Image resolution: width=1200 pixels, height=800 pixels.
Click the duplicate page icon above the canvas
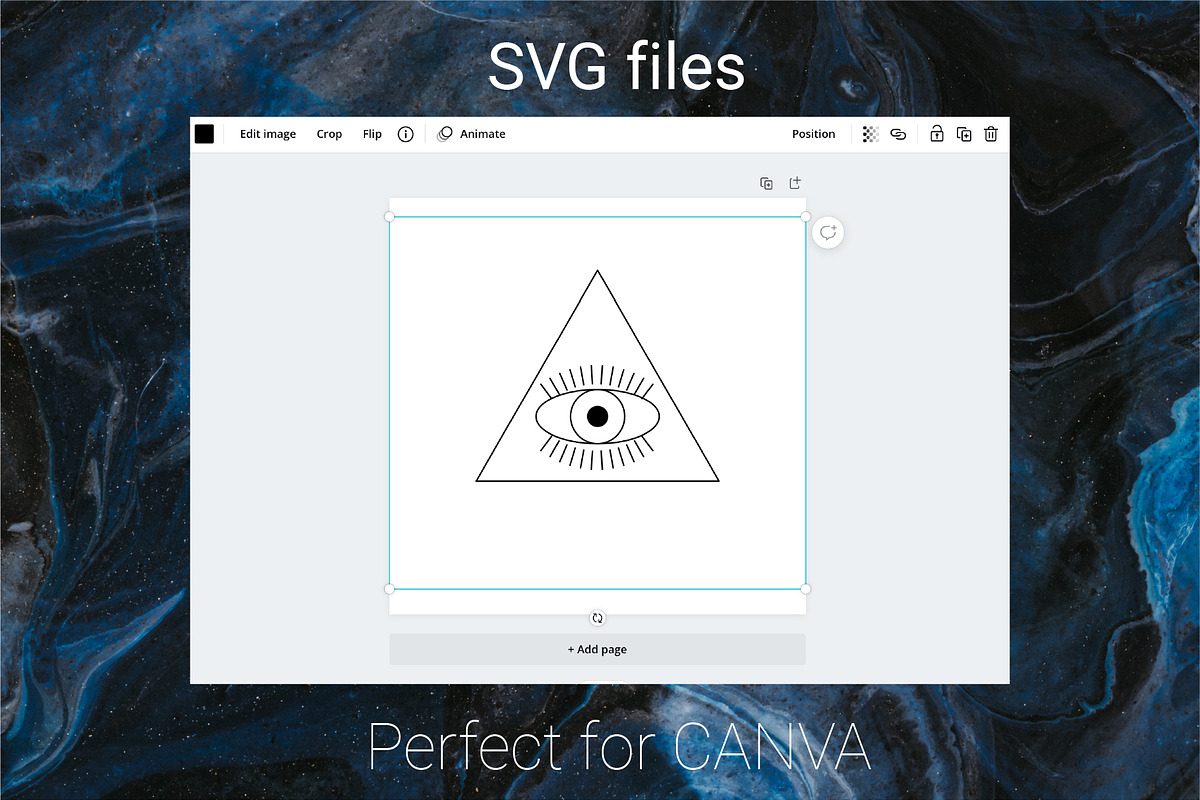766,183
